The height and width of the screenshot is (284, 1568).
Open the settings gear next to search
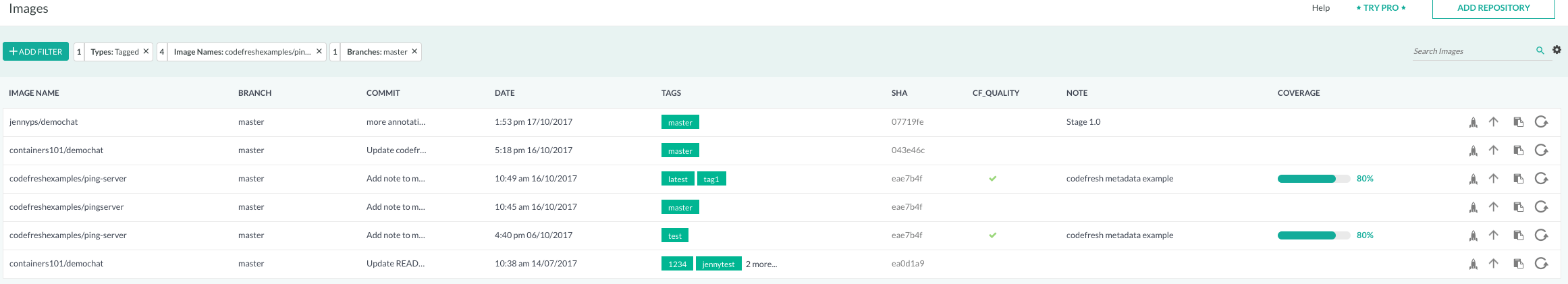click(1557, 50)
